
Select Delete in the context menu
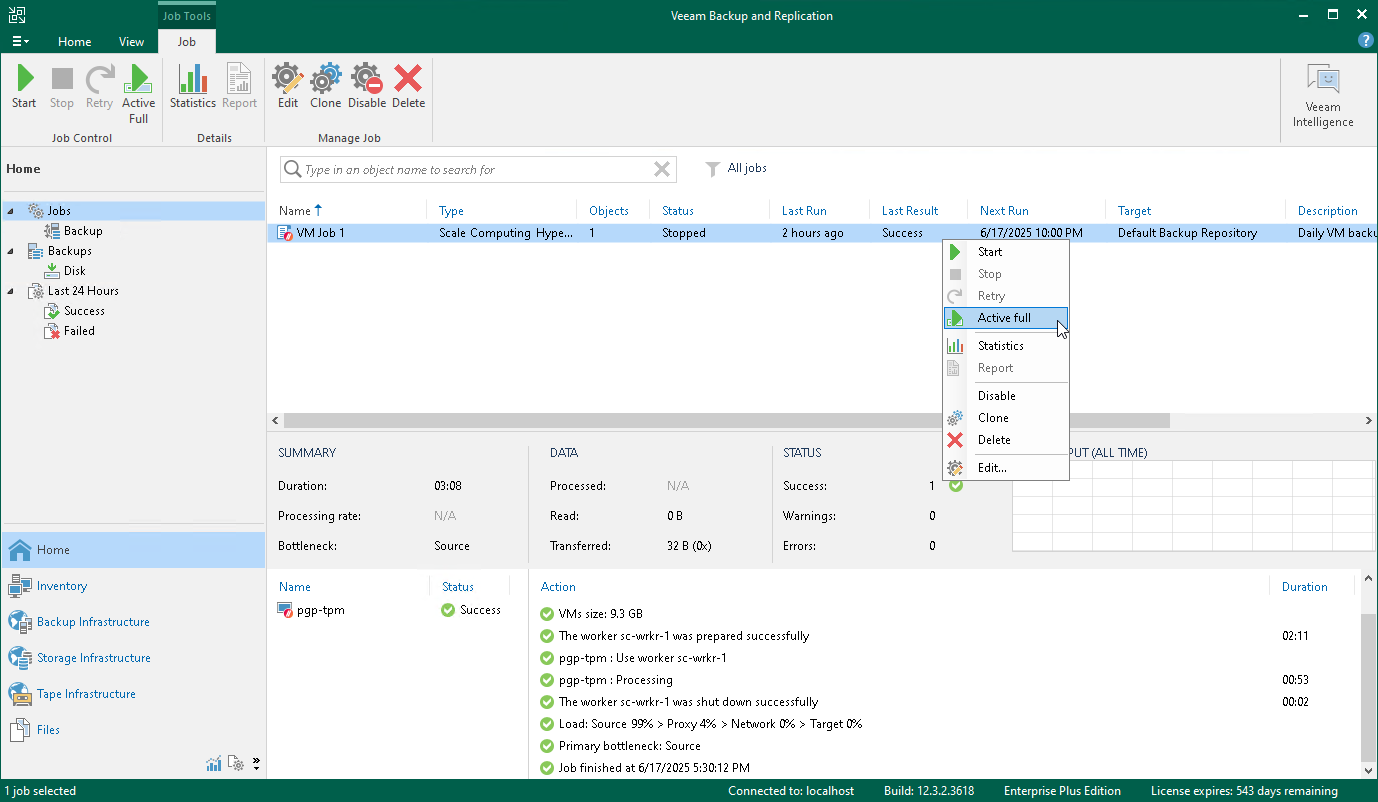pos(1006,440)
